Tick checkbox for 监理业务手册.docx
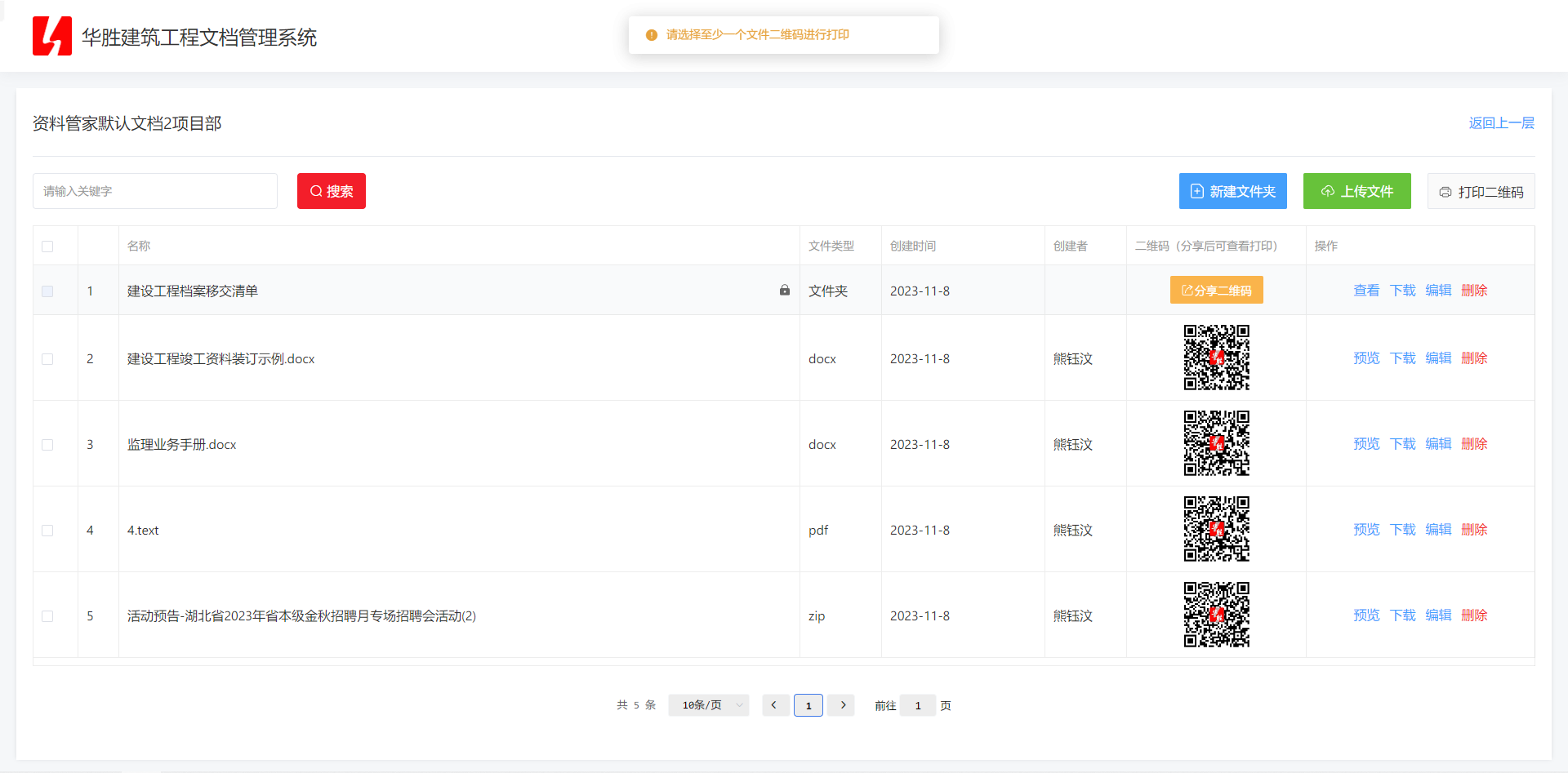1568x773 pixels. [47, 445]
